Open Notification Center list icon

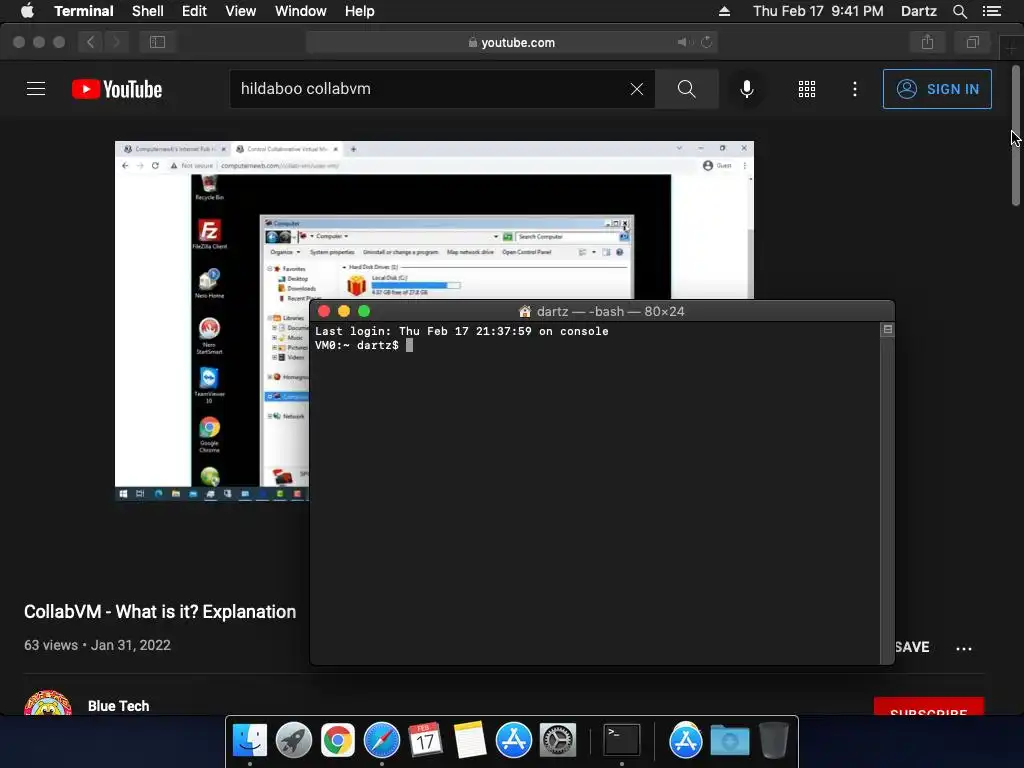pyautogui.click(x=991, y=11)
